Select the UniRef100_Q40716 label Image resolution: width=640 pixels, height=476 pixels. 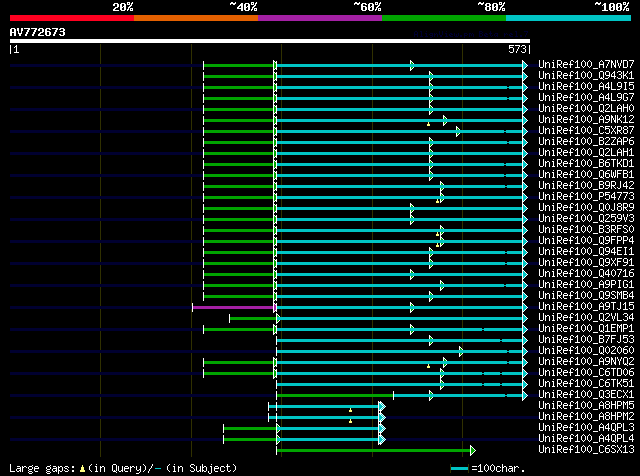[x=586, y=274]
